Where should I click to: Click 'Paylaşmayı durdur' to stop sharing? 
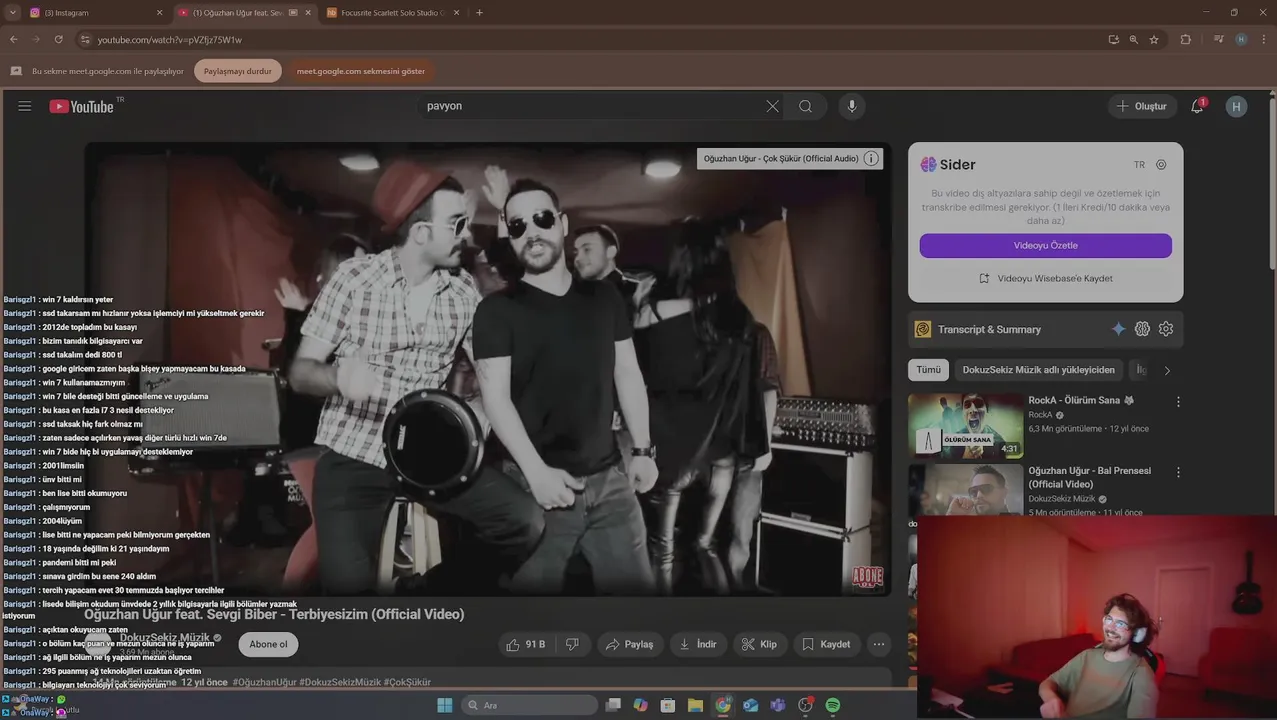pos(238,71)
